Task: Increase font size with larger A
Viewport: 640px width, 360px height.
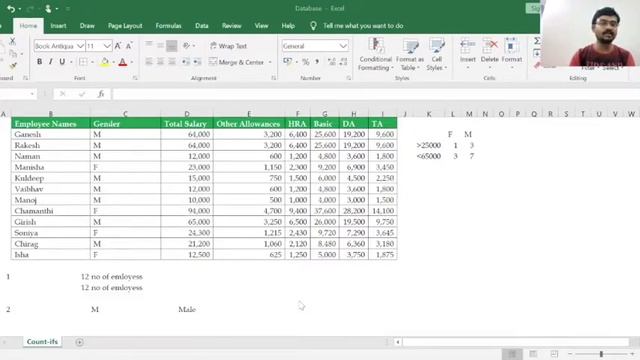Action: 118,46
